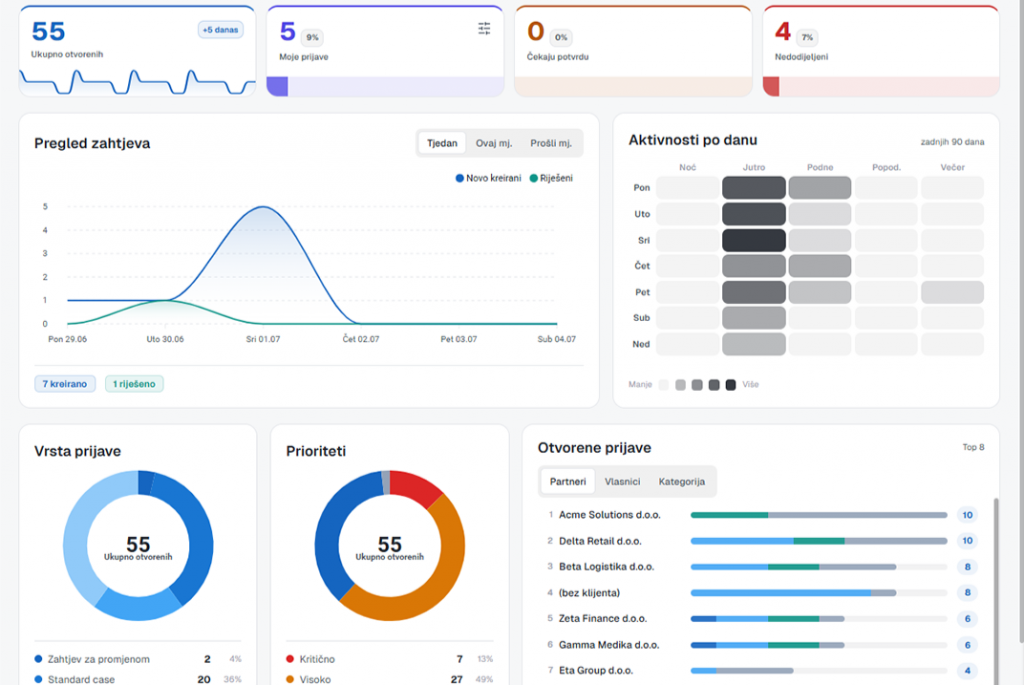Switch to the Ovaj mj. tab
This screenshot has height=685, width=1024.
(x=494, y=143)
